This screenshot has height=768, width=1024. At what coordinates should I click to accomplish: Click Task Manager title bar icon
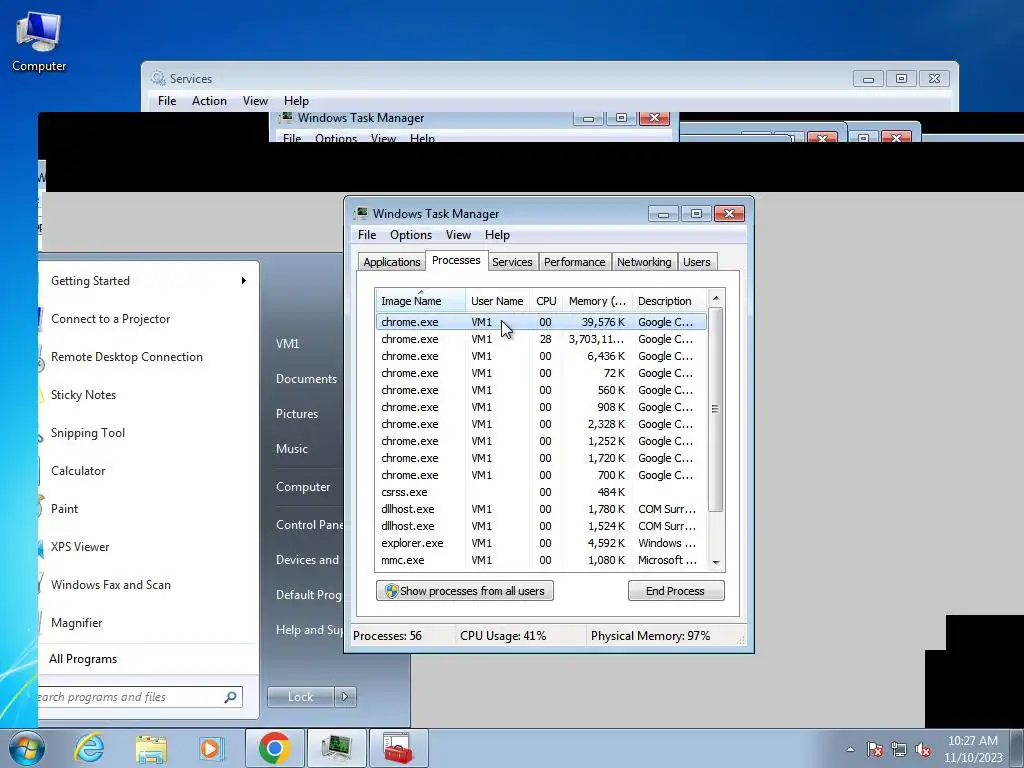click(360, 214)
